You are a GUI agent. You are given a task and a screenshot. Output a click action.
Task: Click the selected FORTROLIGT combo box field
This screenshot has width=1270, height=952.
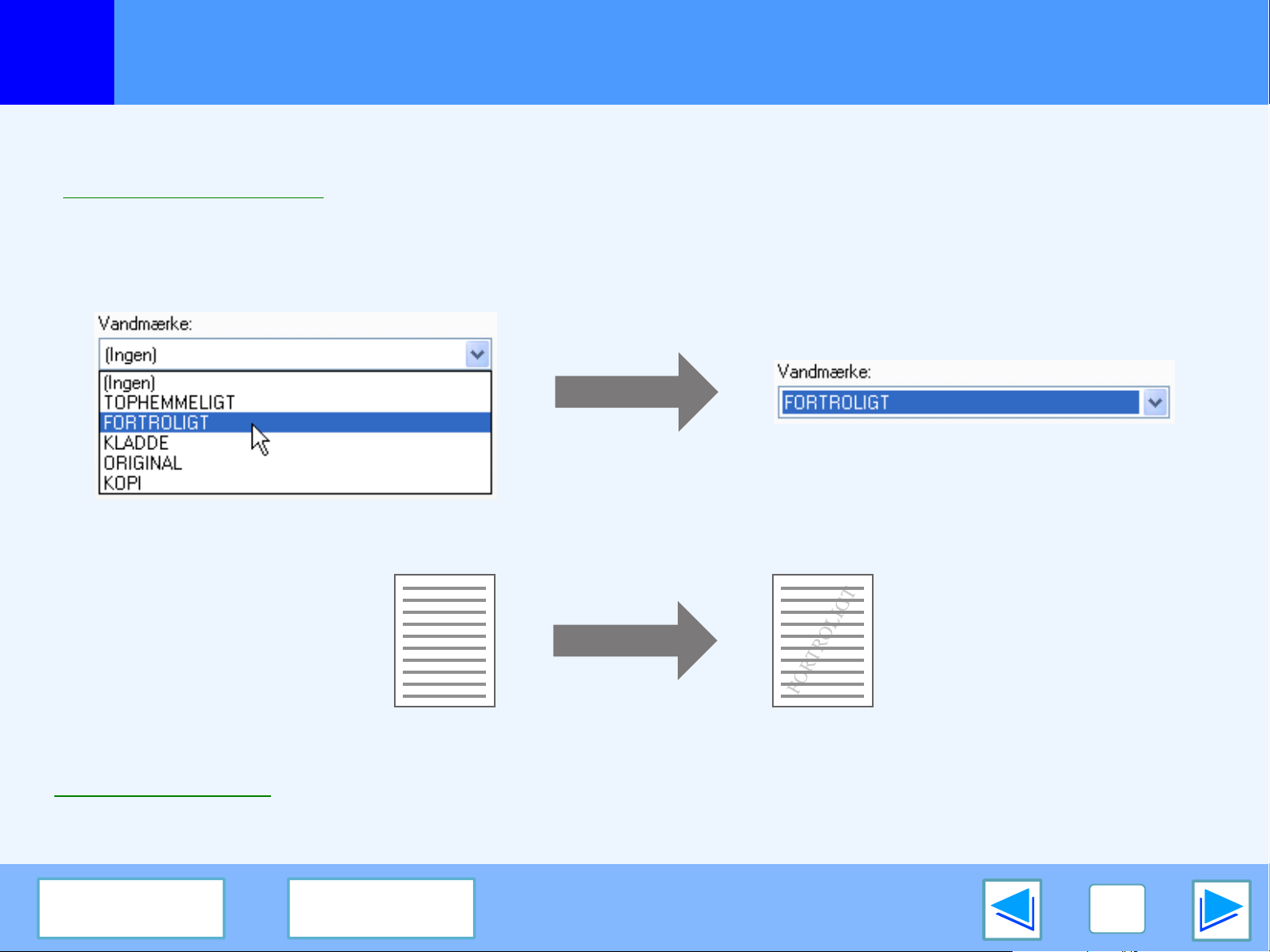point(959,403)
